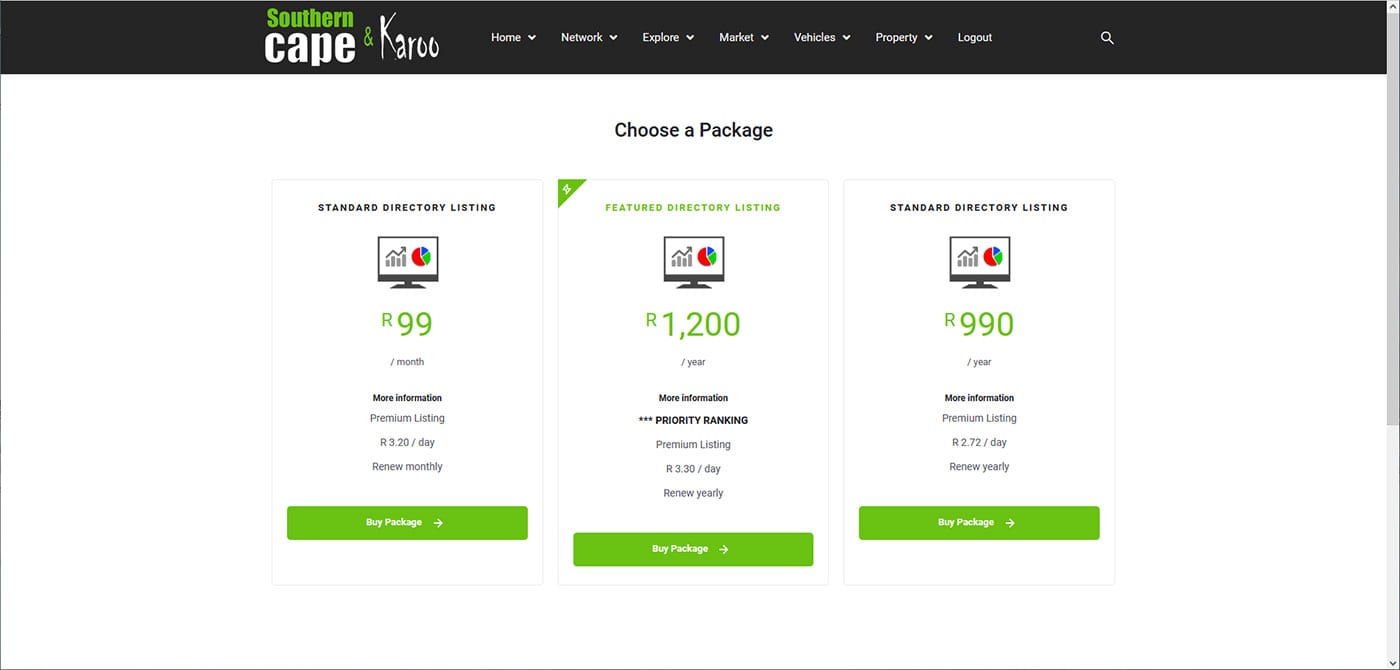Click the arrow on the R99 Buy Package button
The height and width of the screenshot is (670, 1400).
click(x=438, y=523)
